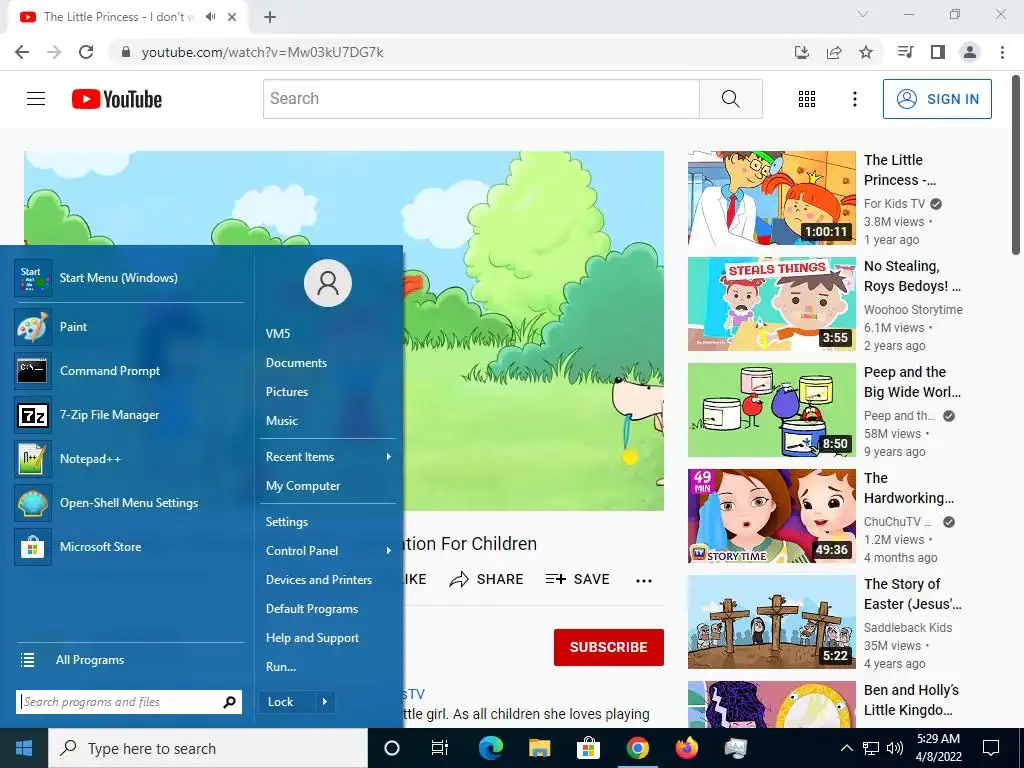Click the Task View taskbar icon
The width and height of the screenshot is (1024, 768).
coord(440,748)
